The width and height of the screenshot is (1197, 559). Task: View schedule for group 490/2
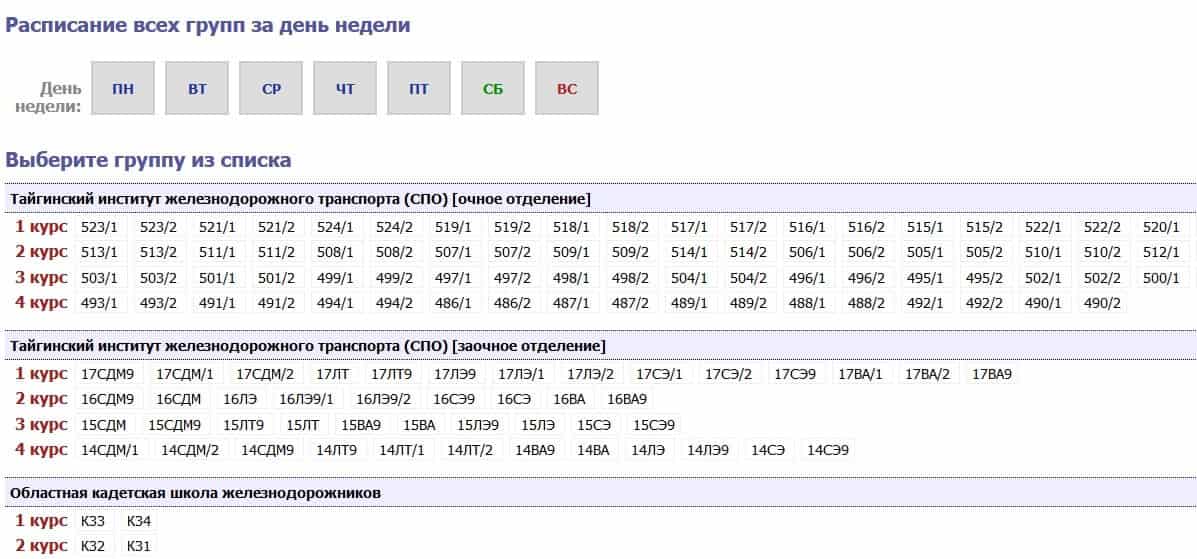click(1102, 303)
